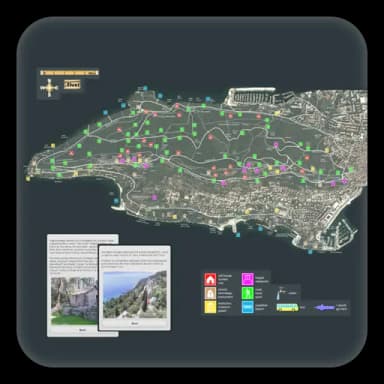Click the cyan marker by southwest cove
The image size is (384, 384).
[x=116, y=201]
